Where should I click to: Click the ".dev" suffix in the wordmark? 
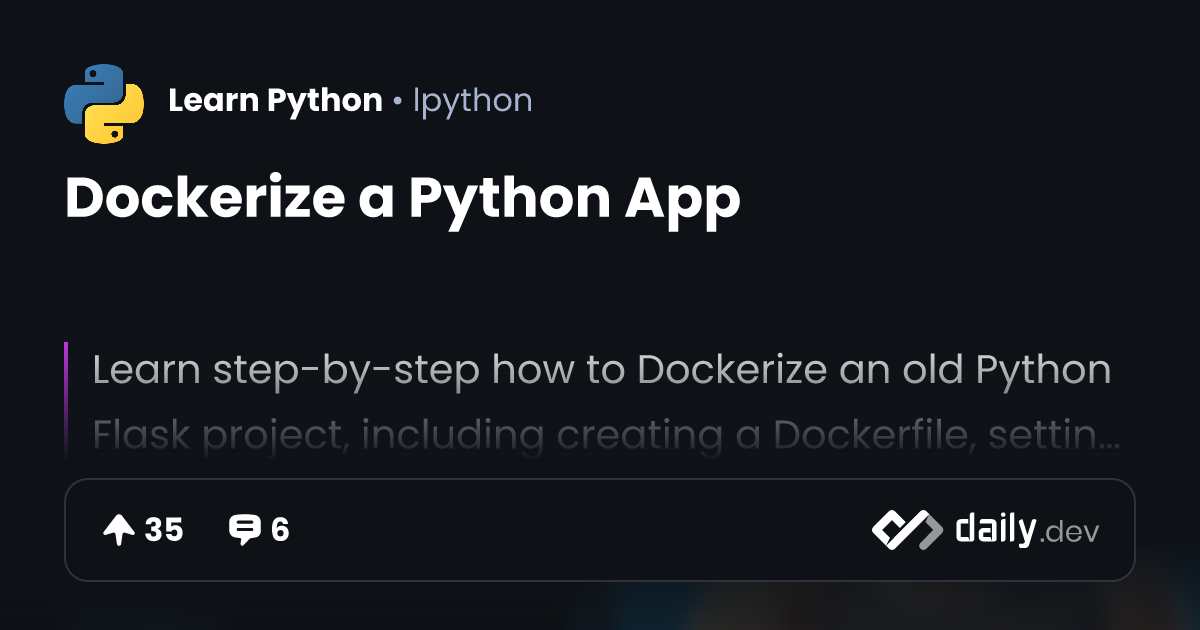[x=1069, y=533]
